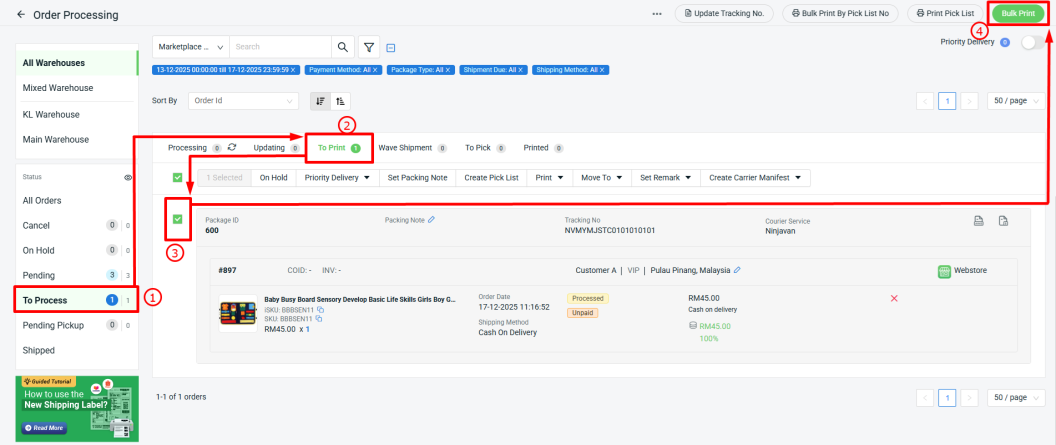Sort orders in descending order icon
Viewport: 1056px width, 445px height.
(x=320, y=101)
